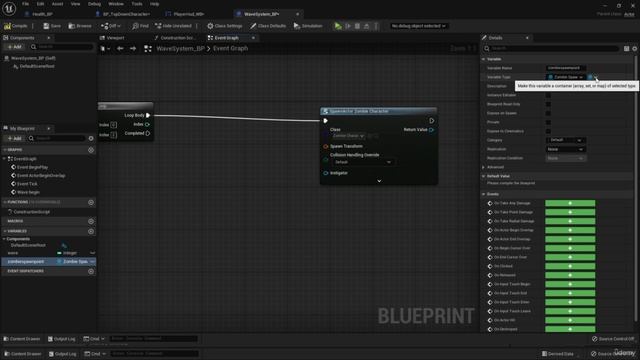Toggle the Blueprint Read Only checkbox

[548, 104]
